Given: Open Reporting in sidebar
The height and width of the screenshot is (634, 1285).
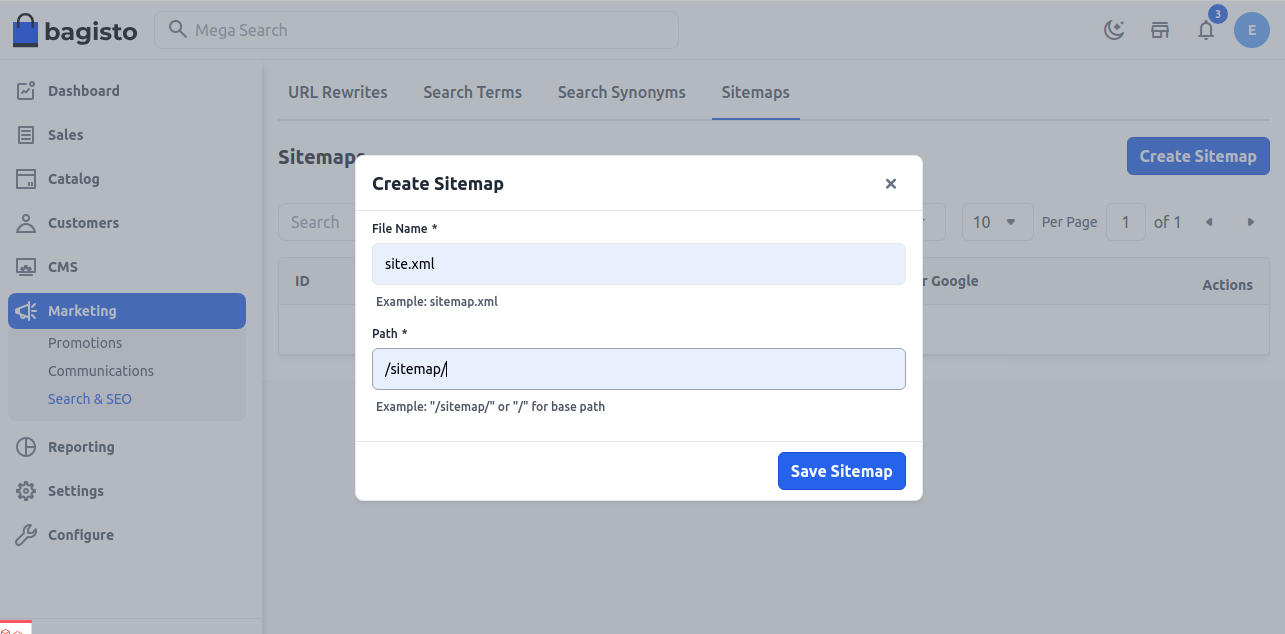Looking at the screenshot, I should (81, 447).
